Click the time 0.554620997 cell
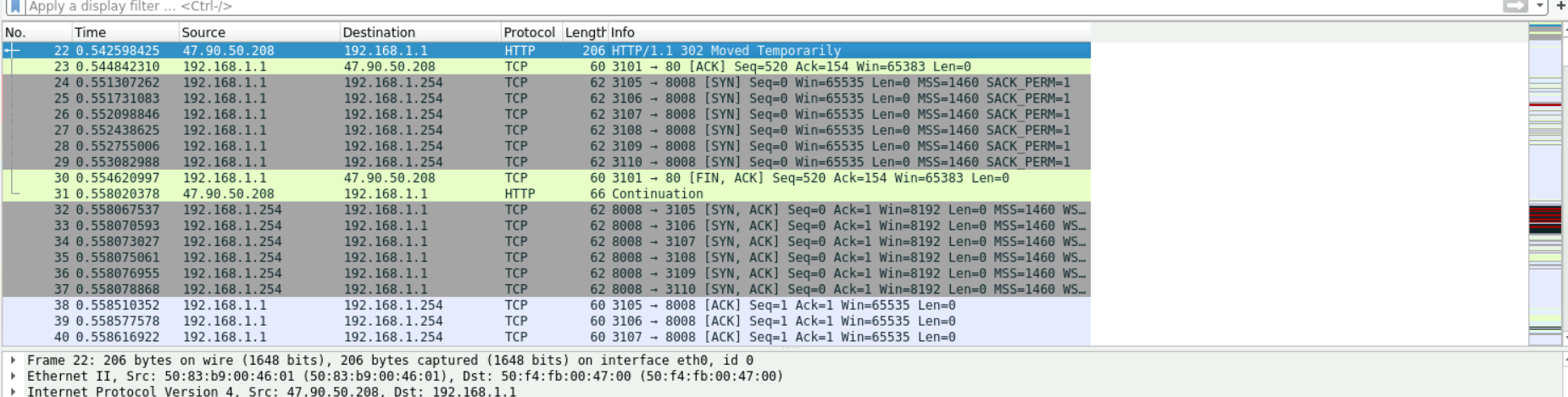 (x=117, y=178)
